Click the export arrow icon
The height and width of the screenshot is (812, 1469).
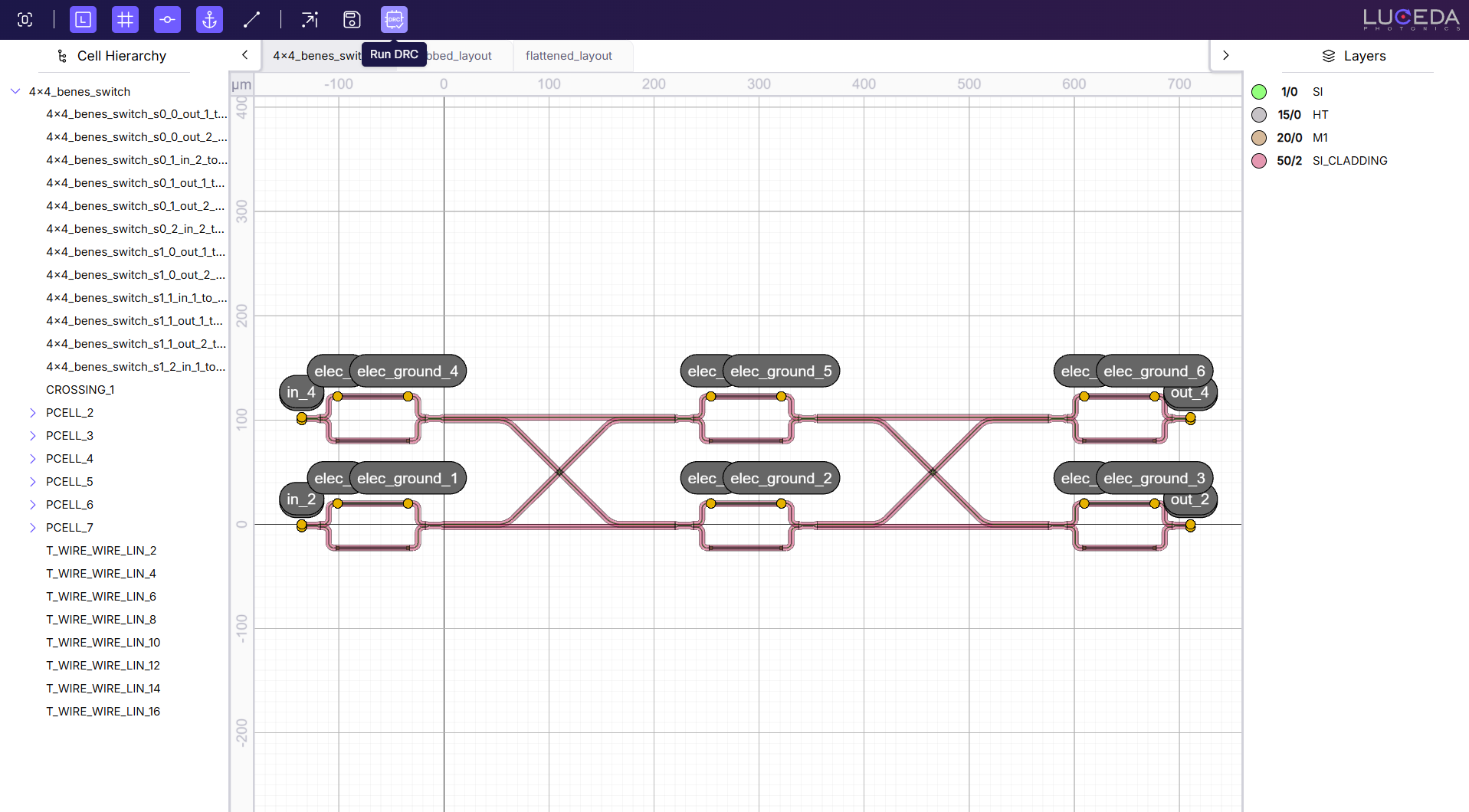(x=310, y=20)
